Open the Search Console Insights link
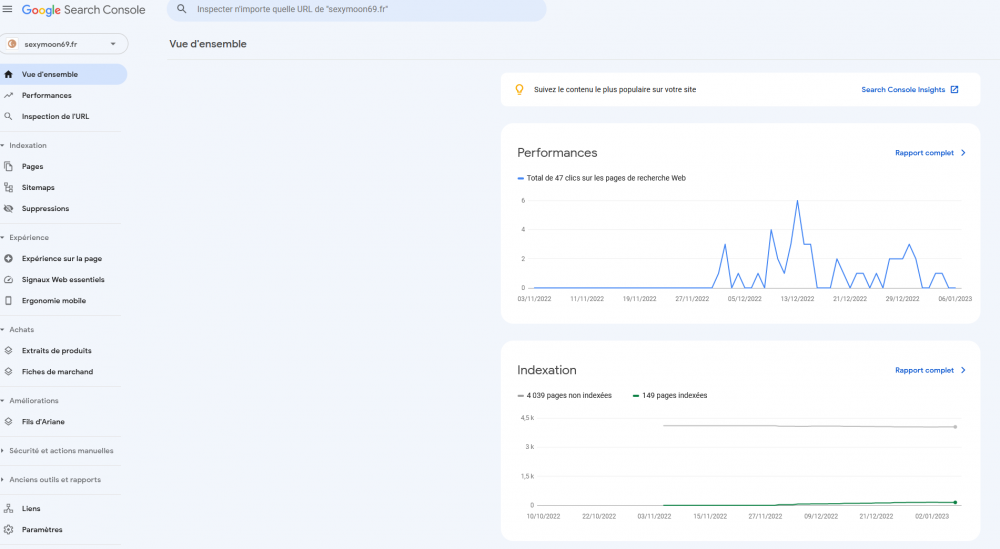 pos(909,89)
